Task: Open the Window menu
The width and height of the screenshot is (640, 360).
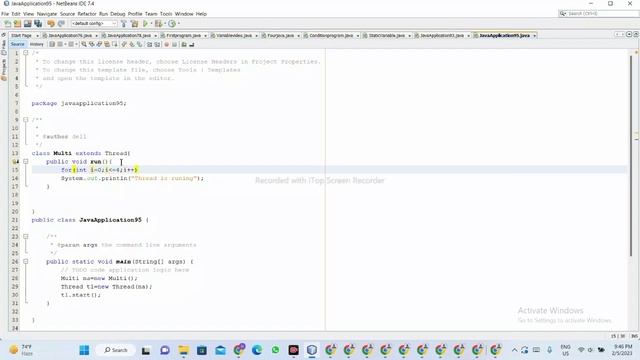Action: [x=184, y=14]
